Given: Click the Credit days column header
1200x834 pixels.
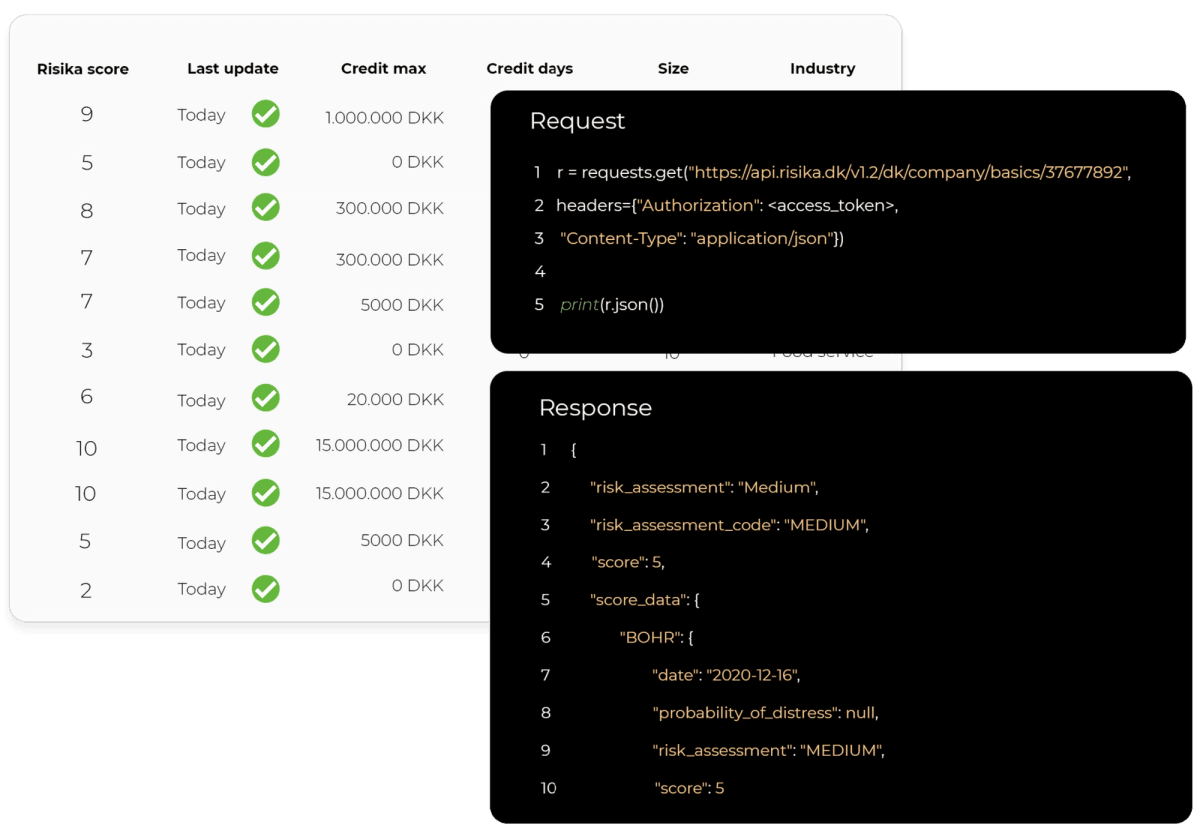Looking at the screenshot, I should pyautogui.click(x=530, y=69).
